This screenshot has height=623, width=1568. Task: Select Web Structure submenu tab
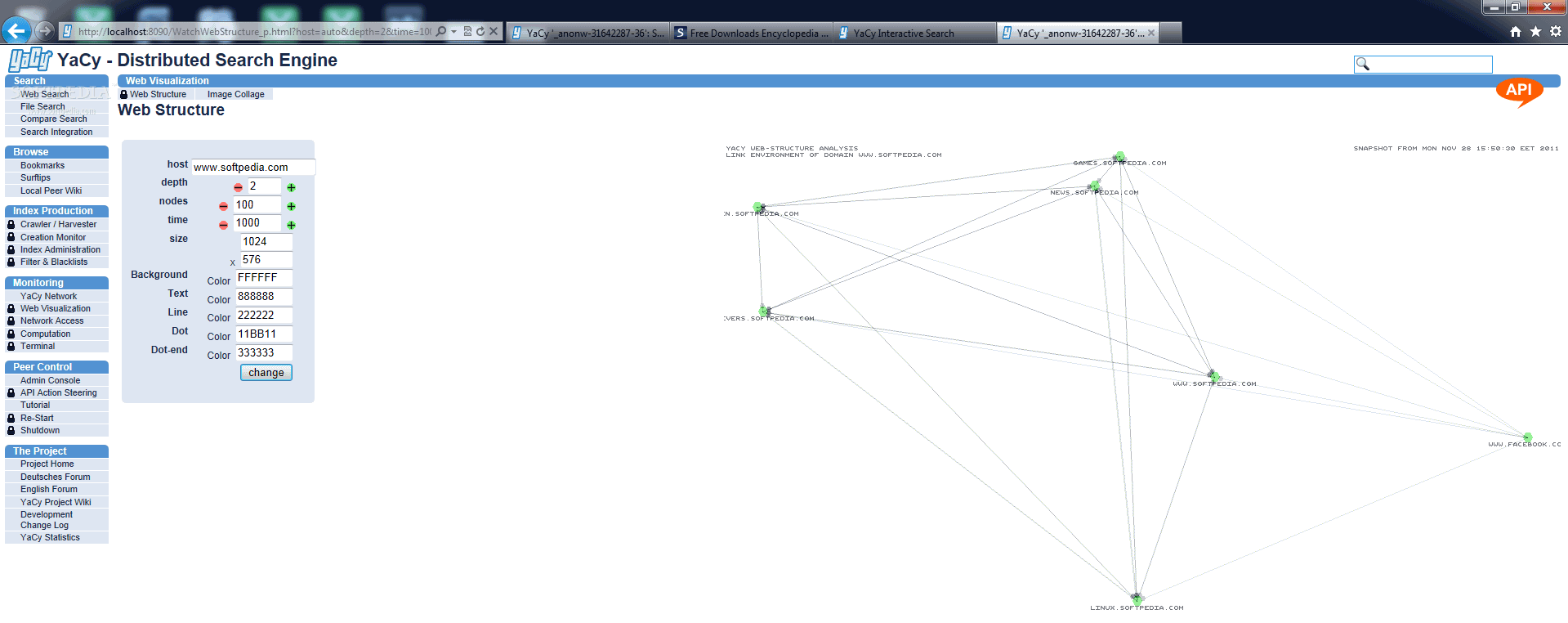coord(158,94)
